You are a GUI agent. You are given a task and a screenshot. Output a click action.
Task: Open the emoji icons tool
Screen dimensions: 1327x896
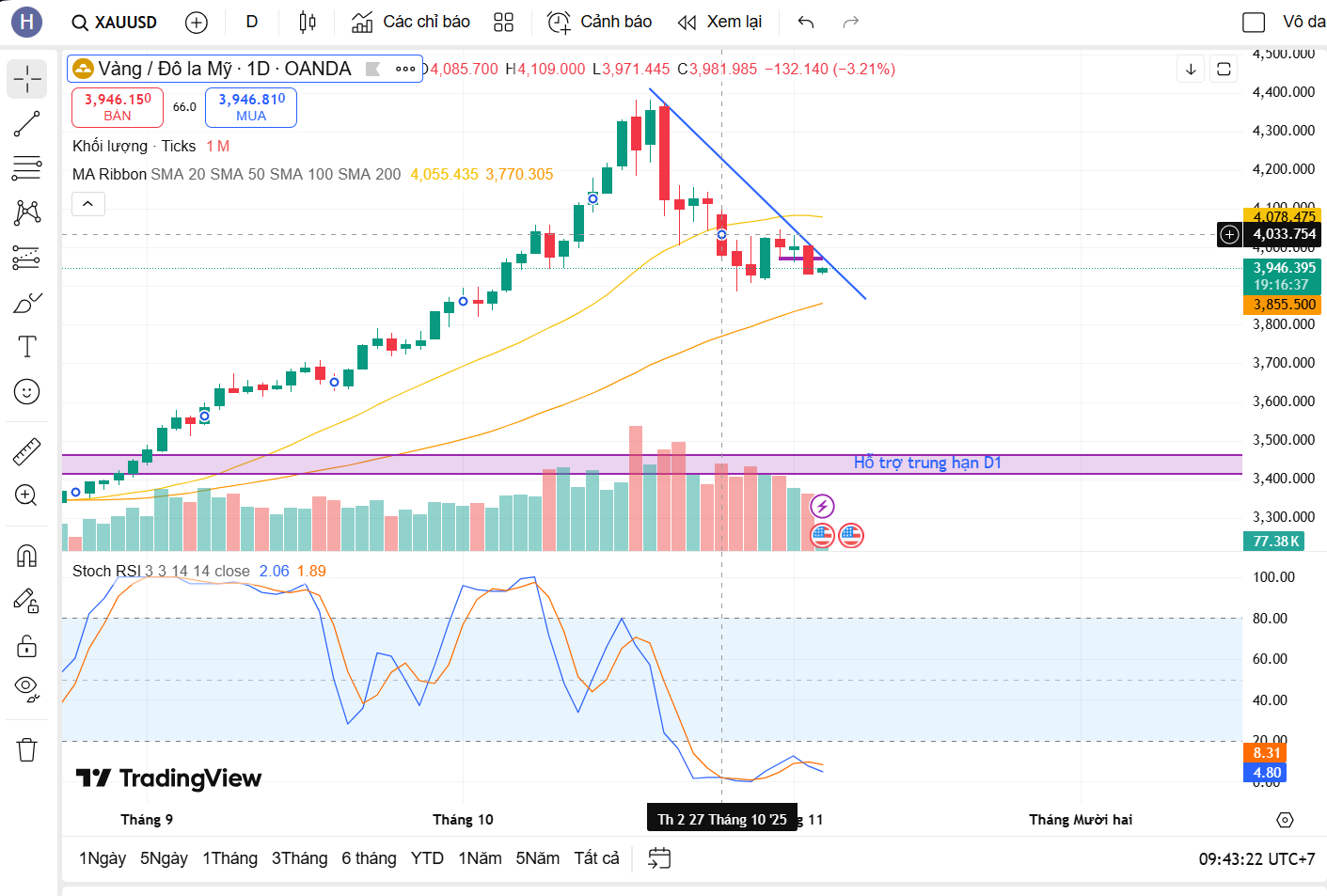click(x=26, y=391)
